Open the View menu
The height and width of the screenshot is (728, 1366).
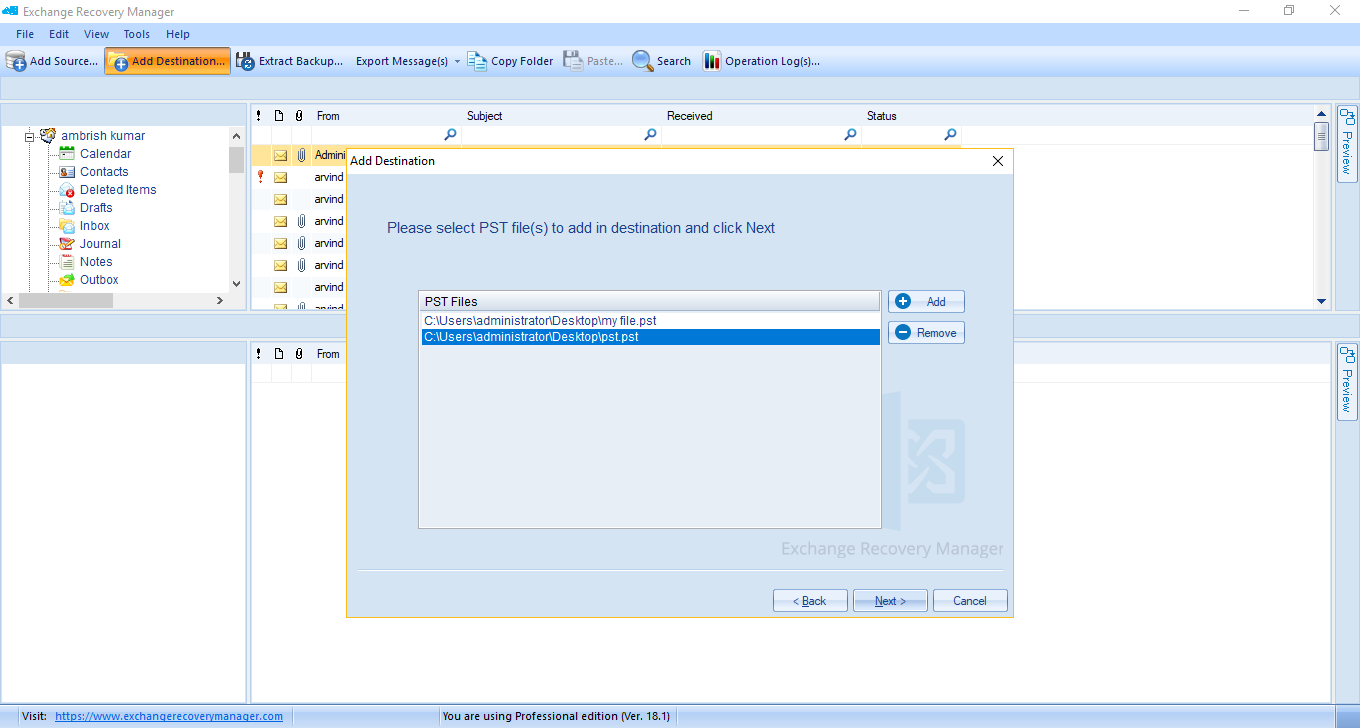(x=97, y=34)
